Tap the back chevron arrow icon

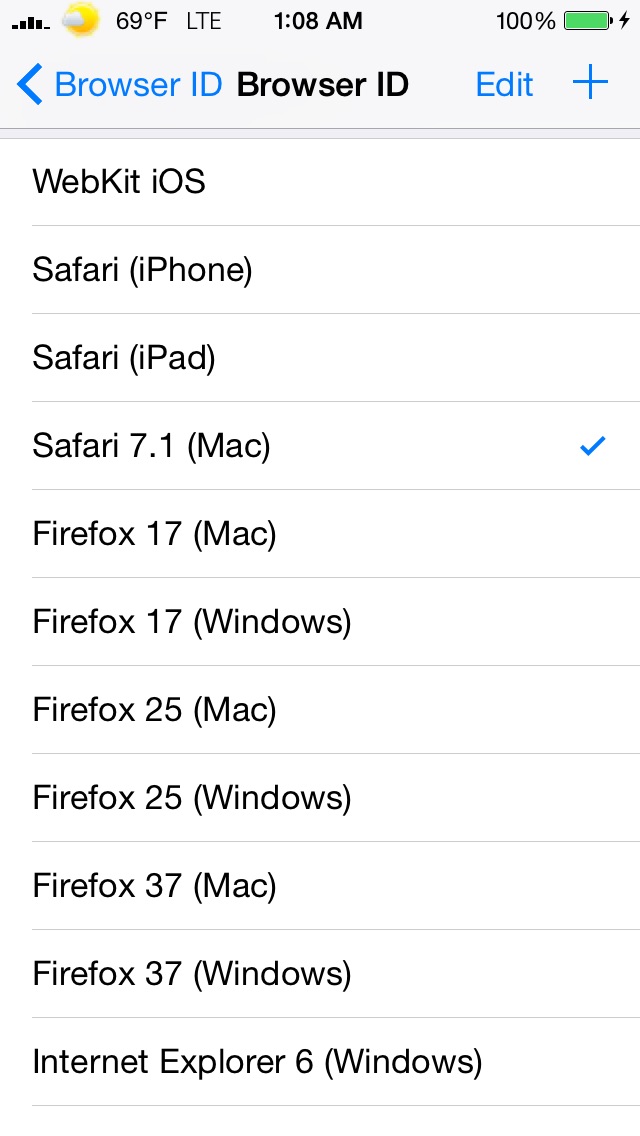(x=30, y=84)
